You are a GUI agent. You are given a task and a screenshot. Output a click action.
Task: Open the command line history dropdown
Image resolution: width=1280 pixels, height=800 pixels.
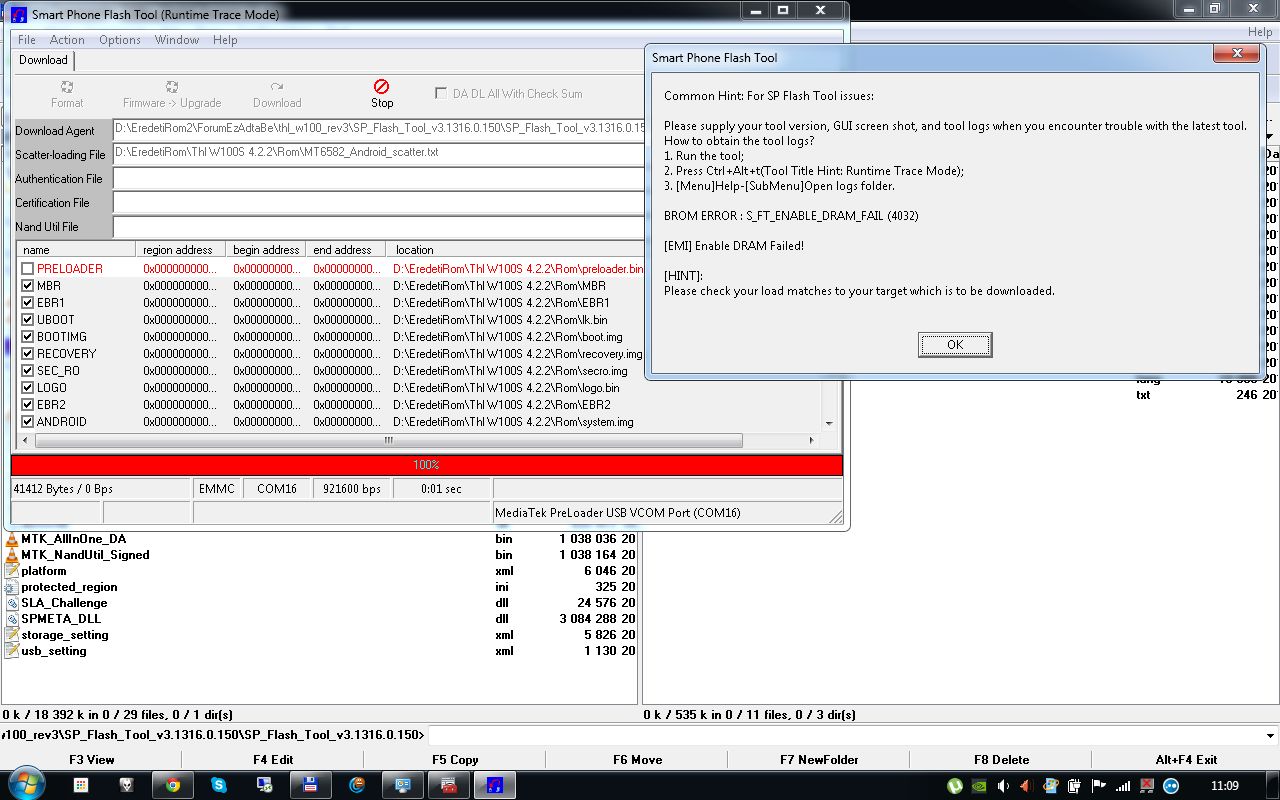pos(1271,735)
